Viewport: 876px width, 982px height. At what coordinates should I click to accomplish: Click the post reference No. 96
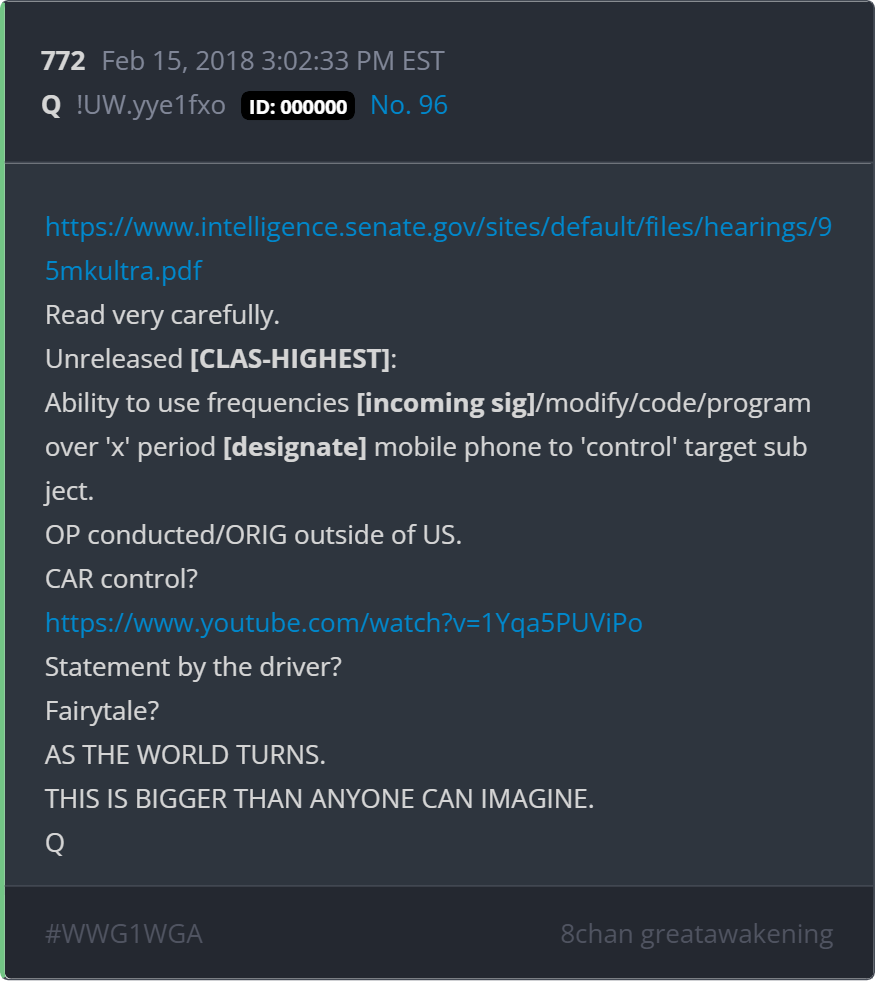409,105
